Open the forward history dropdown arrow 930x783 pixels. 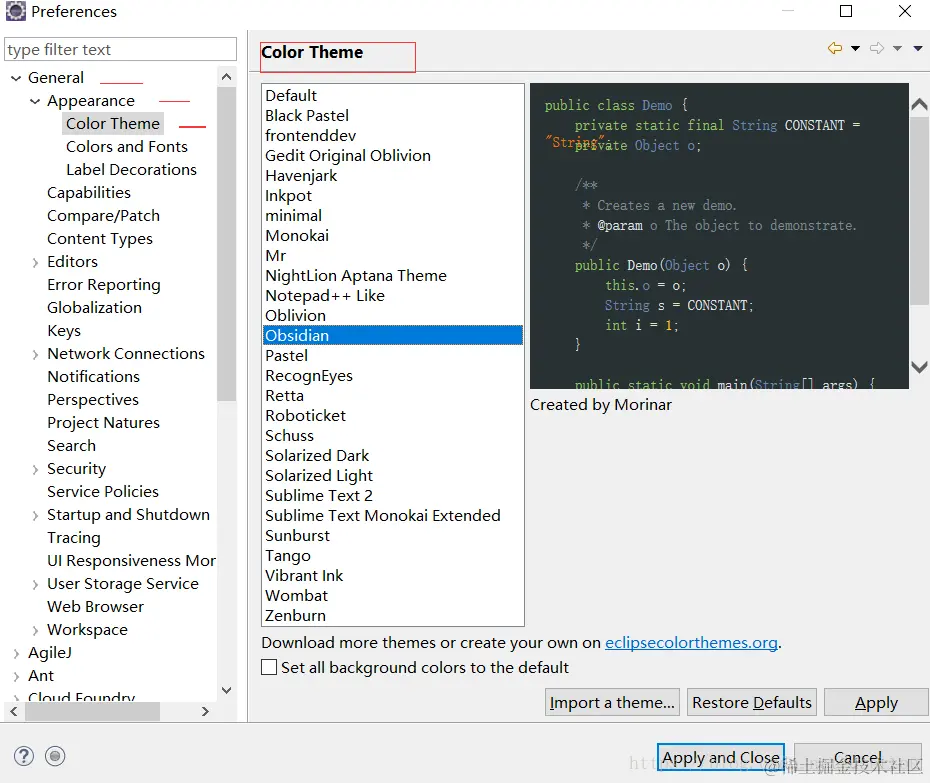click(897, 49)
